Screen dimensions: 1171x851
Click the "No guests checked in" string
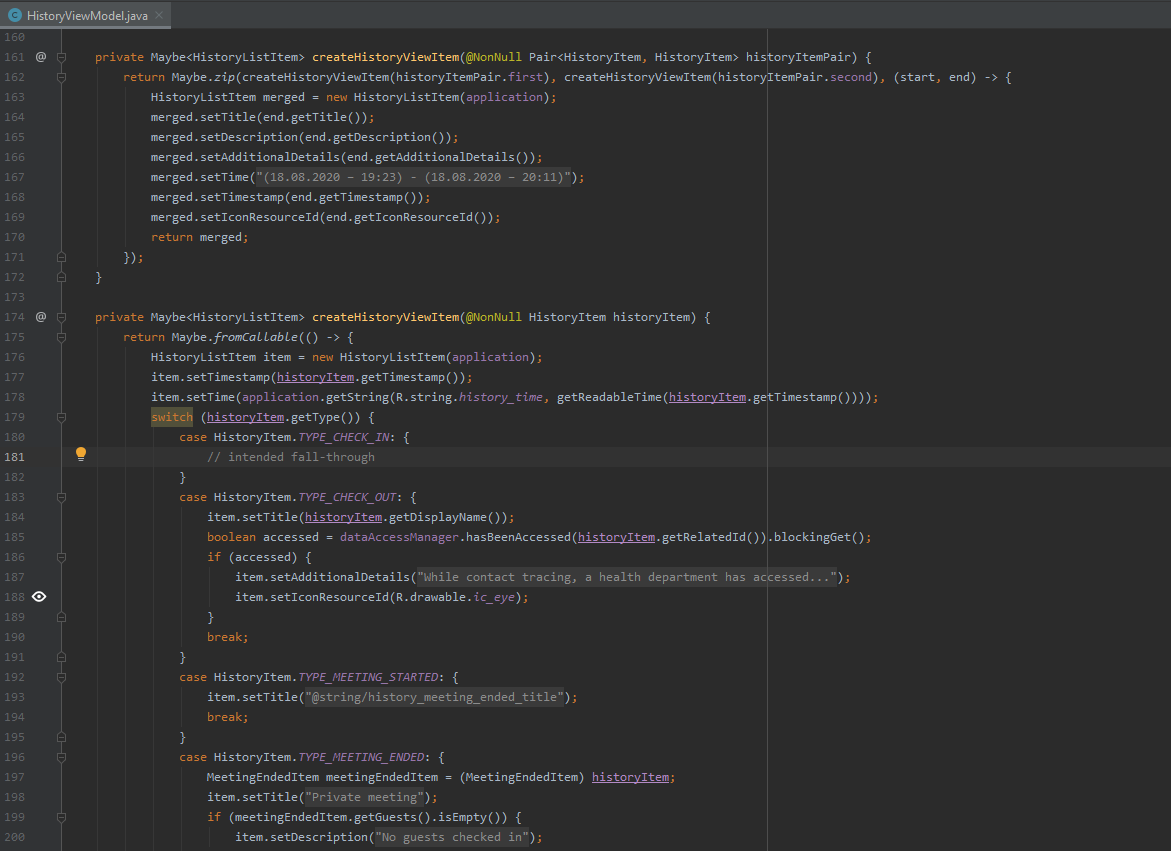click(x=452, y=838)
